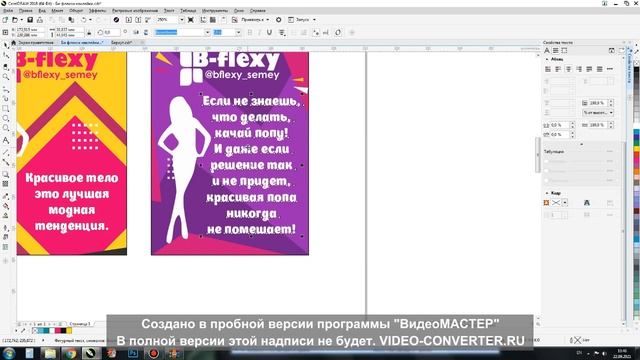Image resolution: width=640 pixels, height=360 pixels.
Task: Select the Transparency checkerboard tool
Action: pos(6,184)
